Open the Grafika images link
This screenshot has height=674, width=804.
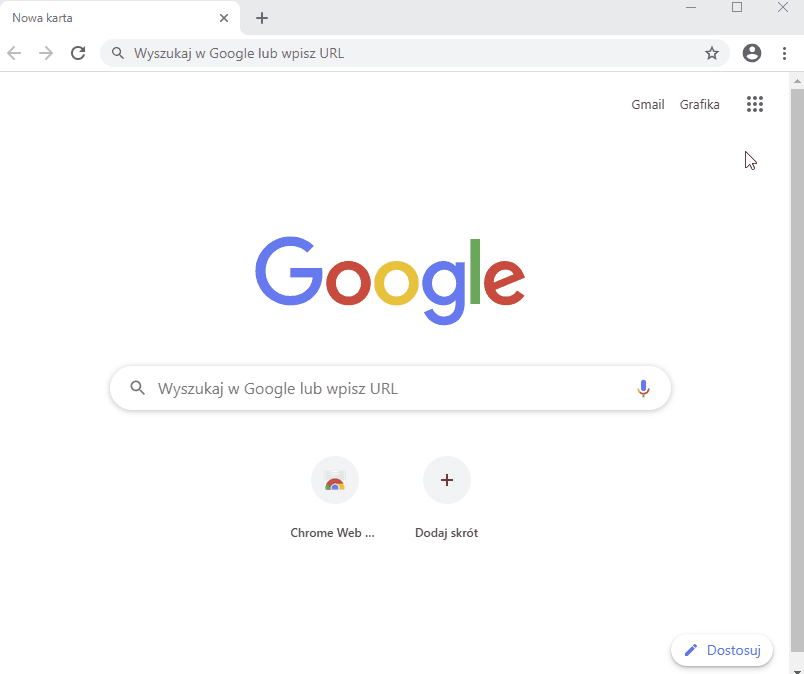(x=699, y=104)
